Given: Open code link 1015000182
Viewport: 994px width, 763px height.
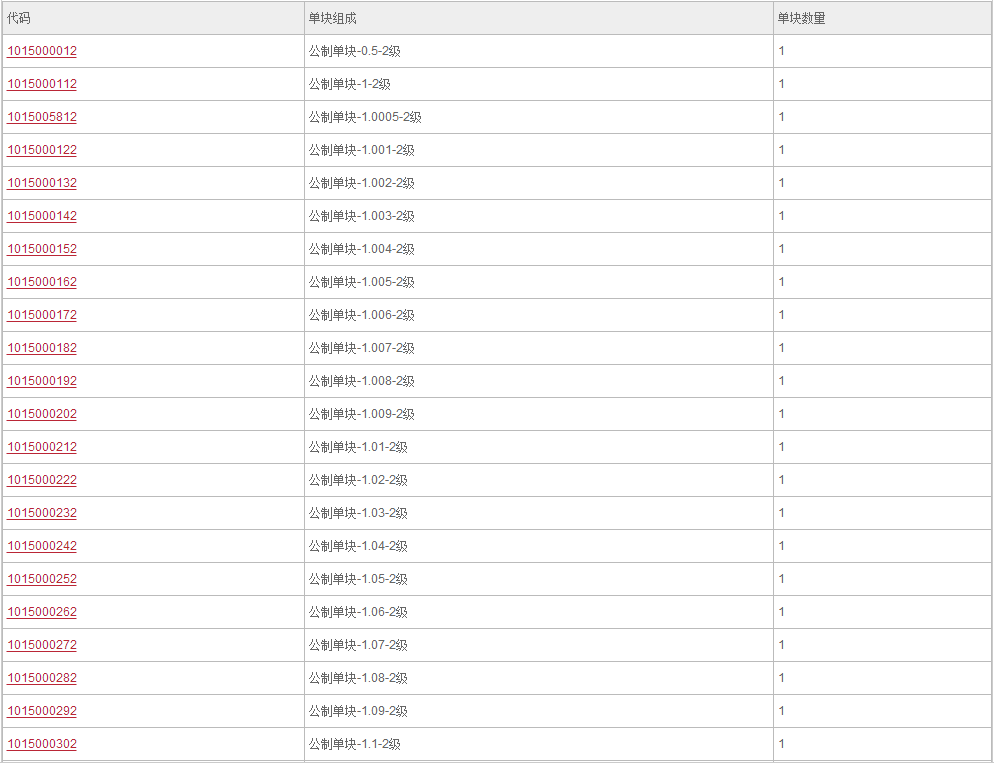Looking at the screenshot, I should click(42, 347).
